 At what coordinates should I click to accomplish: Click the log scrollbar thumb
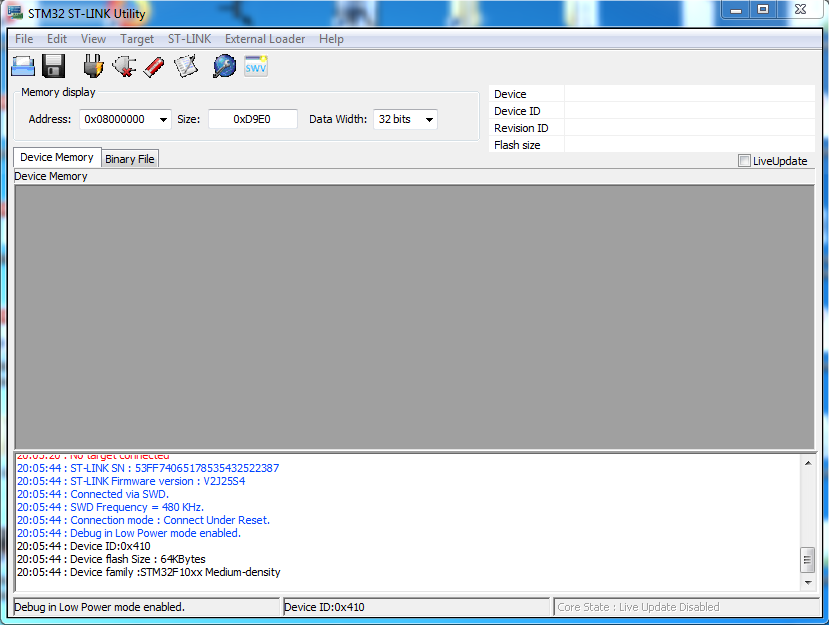click(808, 559)
